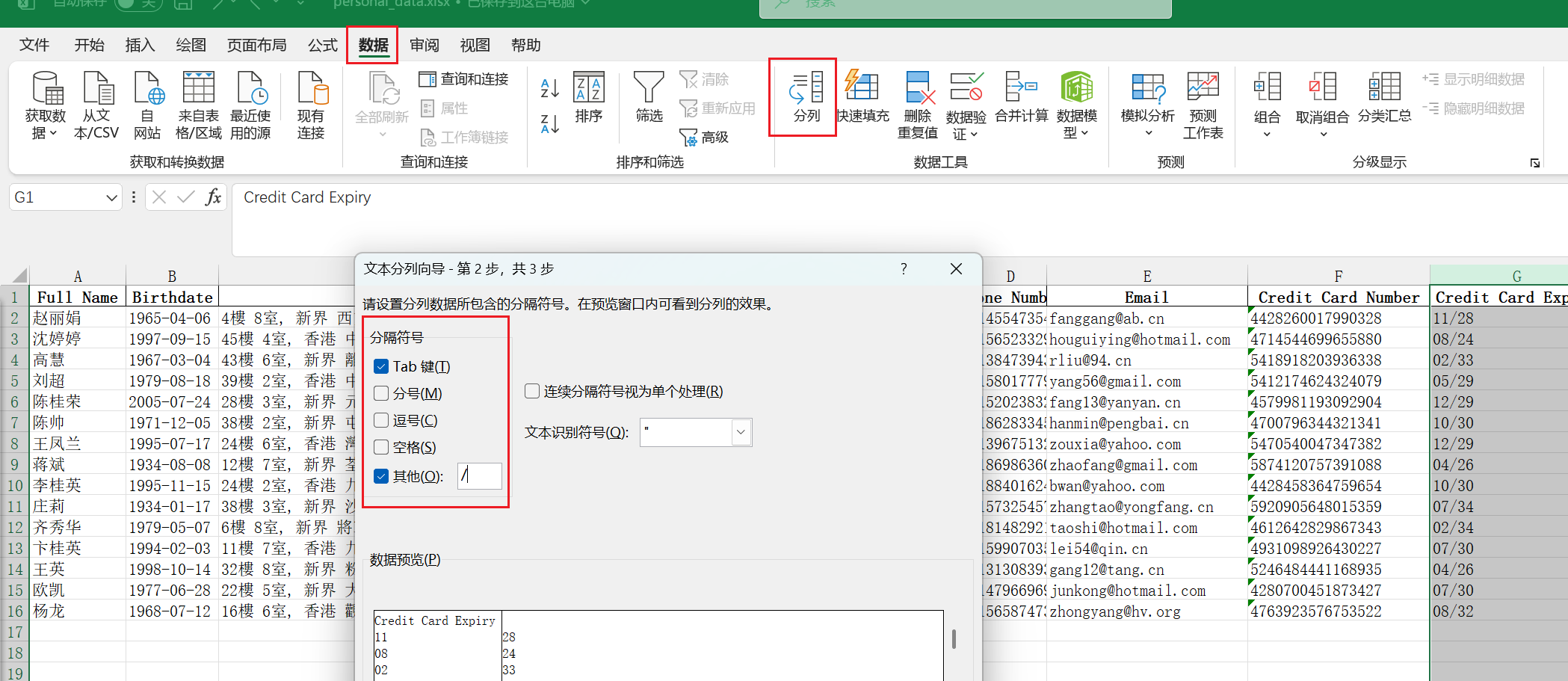Click the 分列 (Text to Columns) icon

tap(806, 89)
